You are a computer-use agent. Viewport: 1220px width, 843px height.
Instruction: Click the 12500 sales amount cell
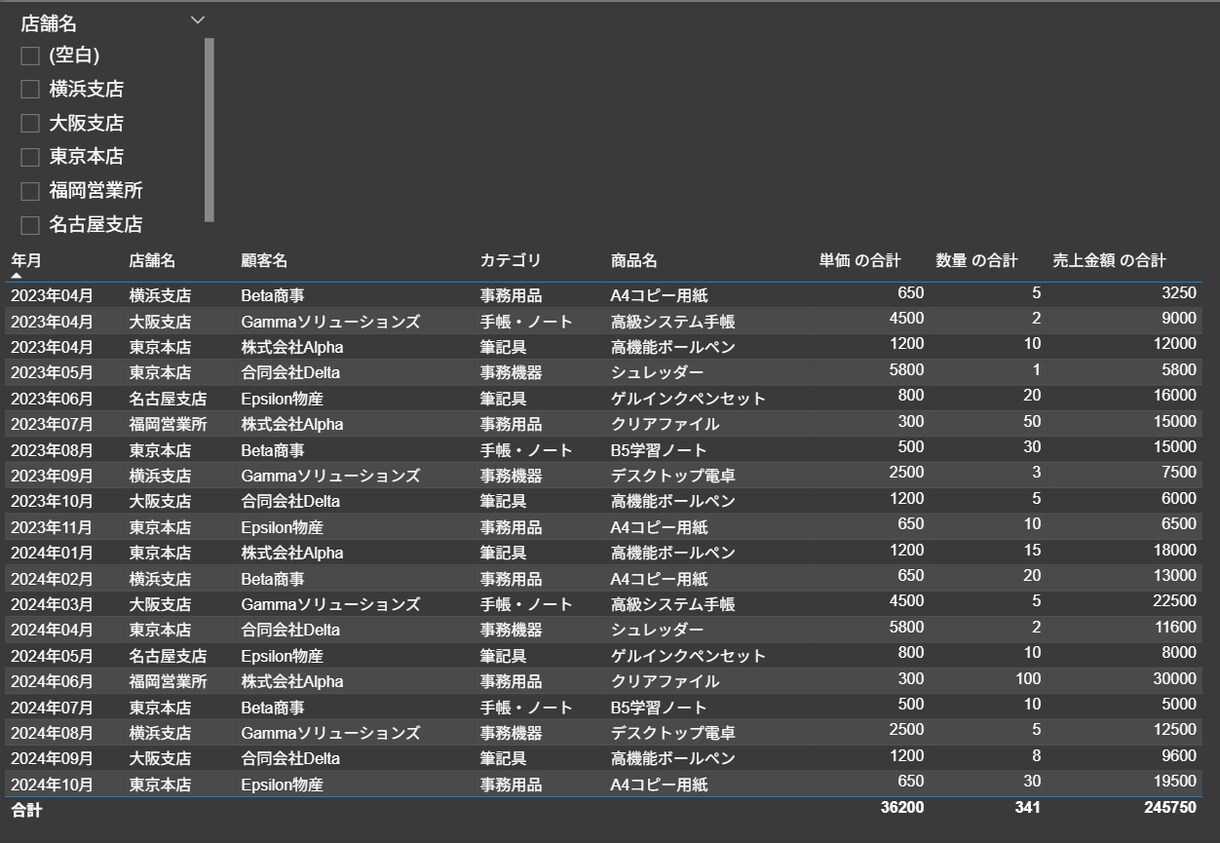tap(1175, 731)
